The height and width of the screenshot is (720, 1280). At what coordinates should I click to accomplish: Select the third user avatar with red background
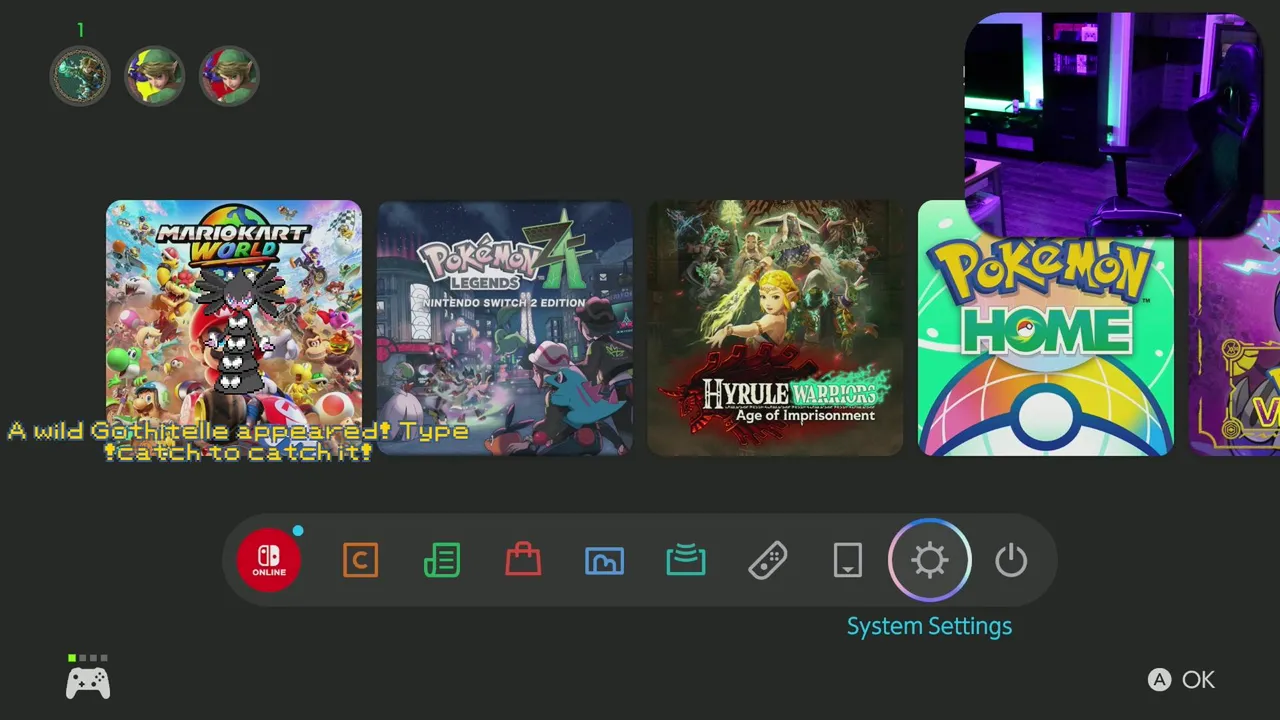tap(229, 76)
